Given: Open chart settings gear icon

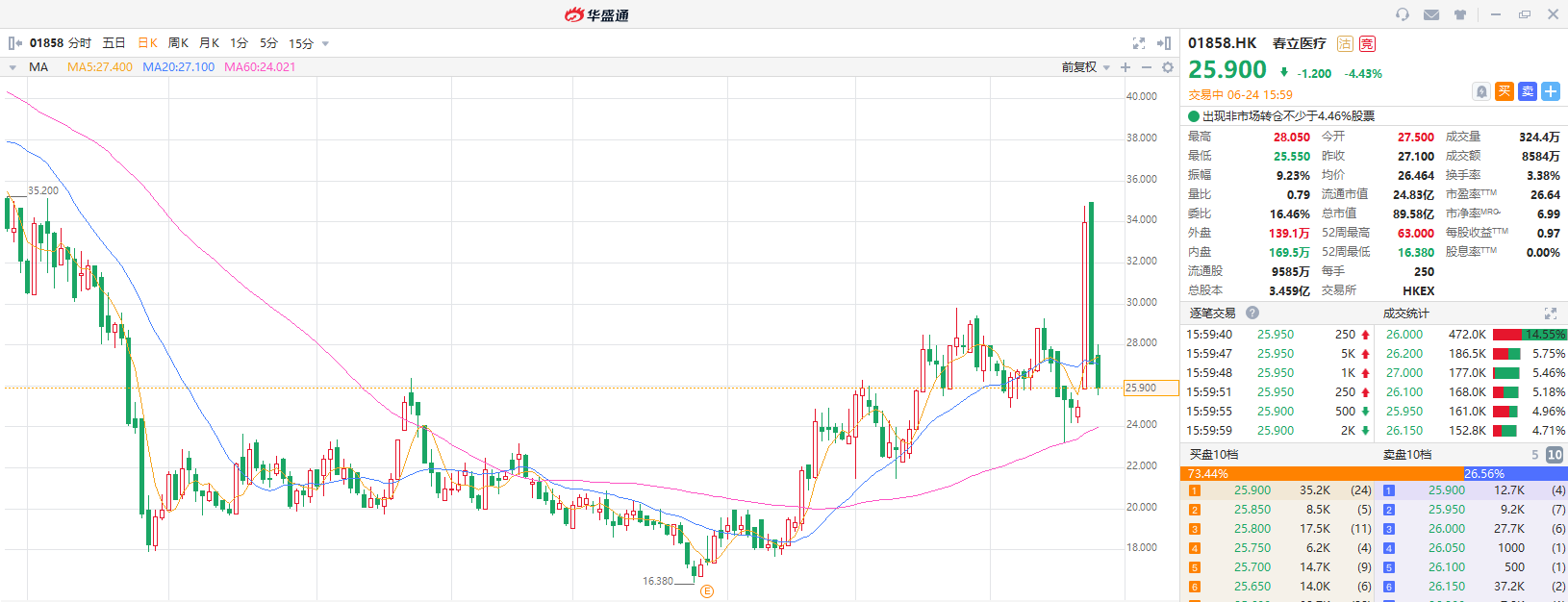Looking at the screenshot, I should pyautogui.click(x=1168, y=67).
